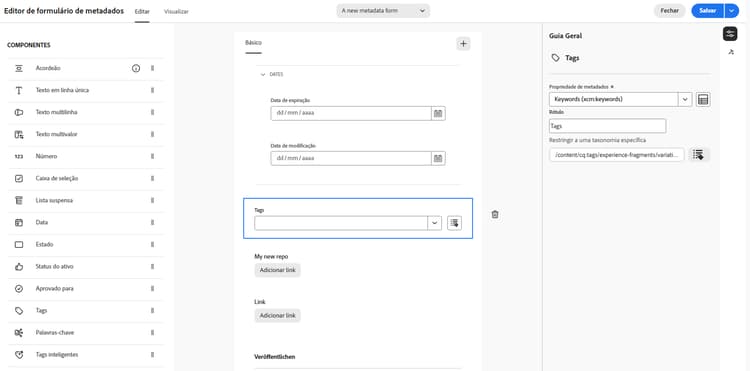Select the Estado component icon
Screen dimensions: 750x371
pos(19,244)
